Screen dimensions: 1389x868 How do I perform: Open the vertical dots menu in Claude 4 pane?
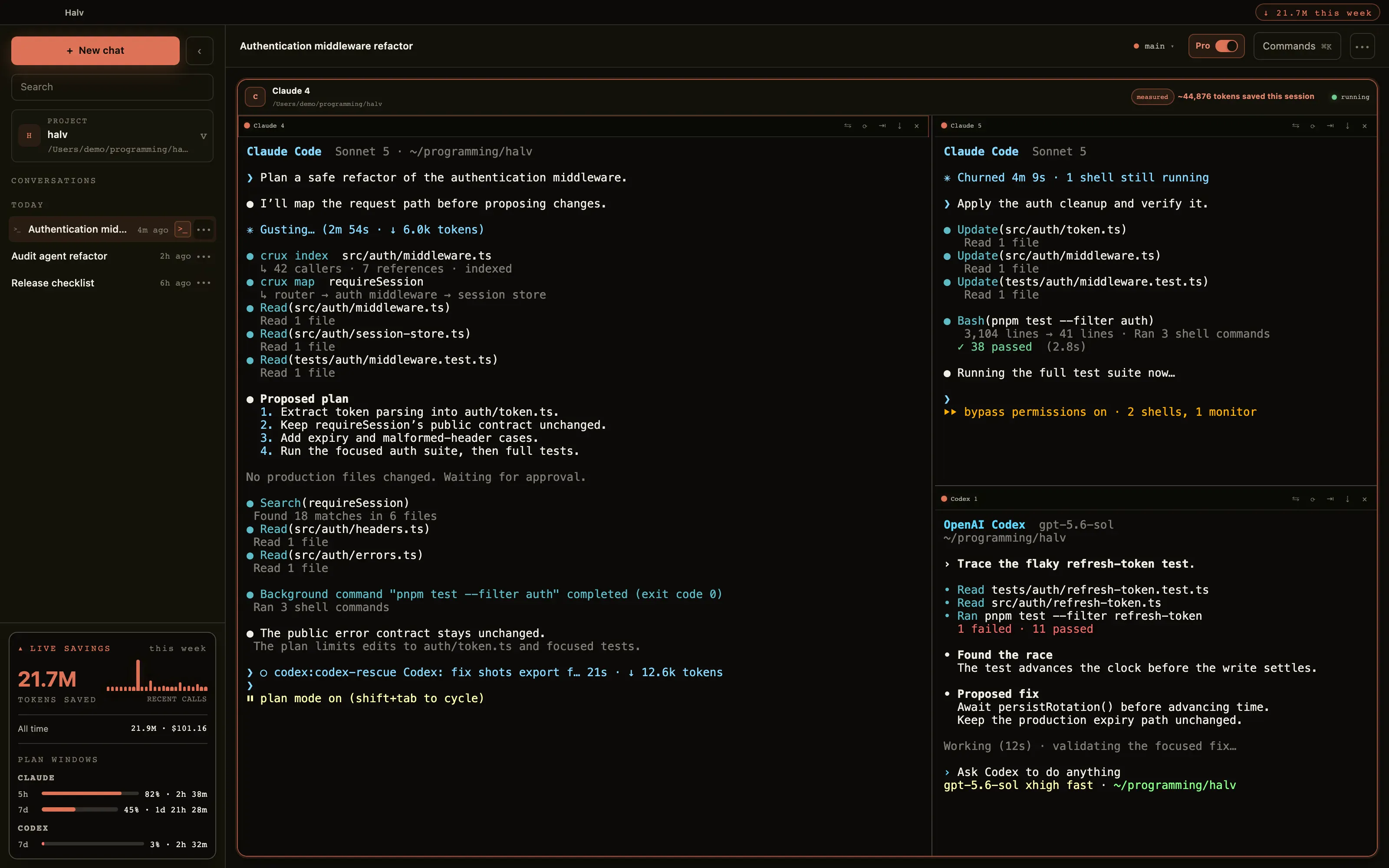[899, 126]
